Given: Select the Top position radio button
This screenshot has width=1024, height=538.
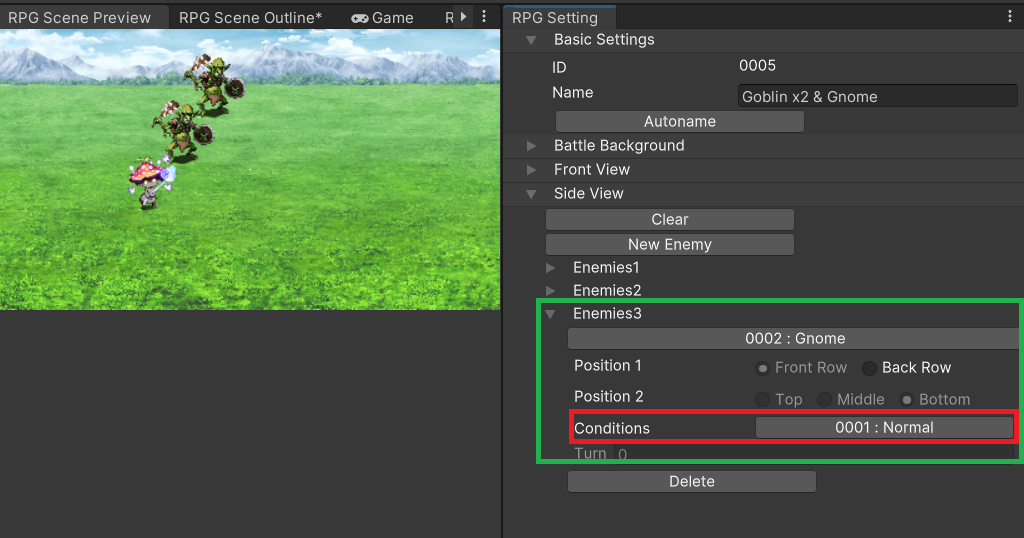Looking at the screenshot, I should 762,399.
